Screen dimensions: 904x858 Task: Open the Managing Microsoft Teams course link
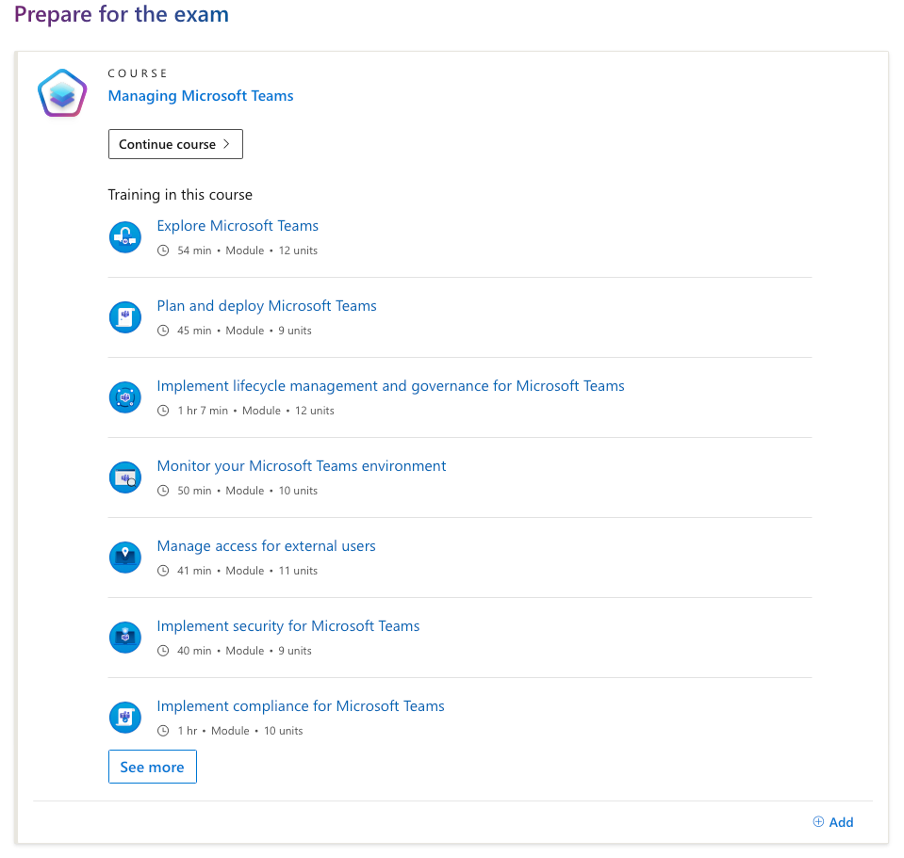pos(201,96)
